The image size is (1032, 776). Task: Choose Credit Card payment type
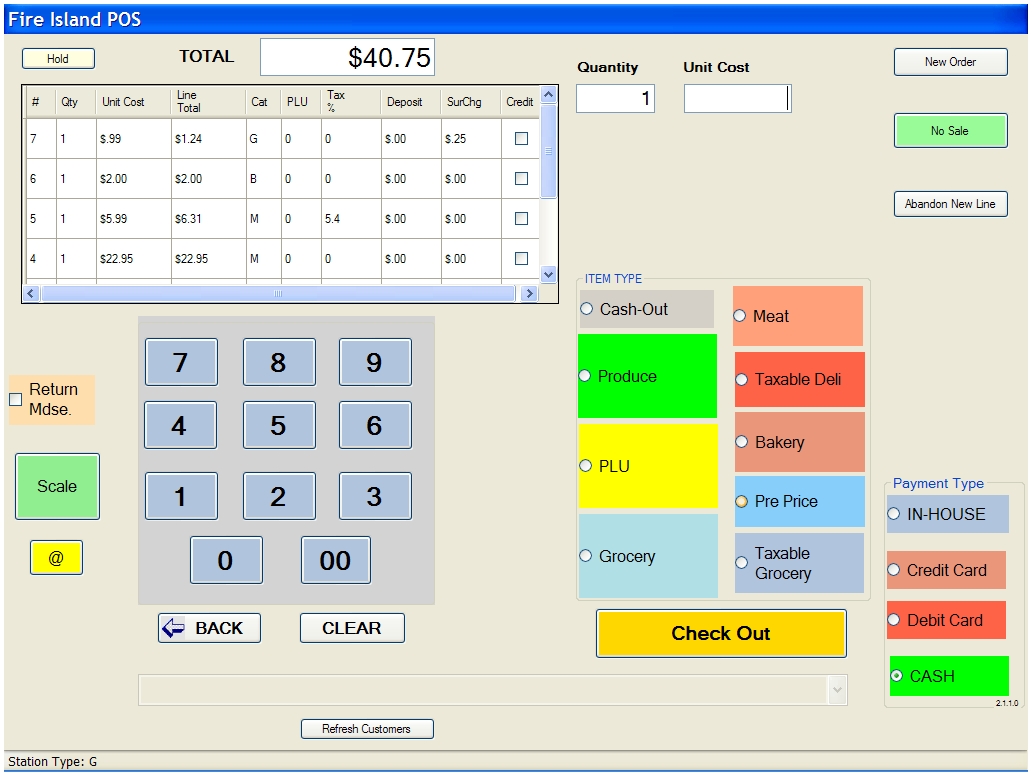(895, 570)
